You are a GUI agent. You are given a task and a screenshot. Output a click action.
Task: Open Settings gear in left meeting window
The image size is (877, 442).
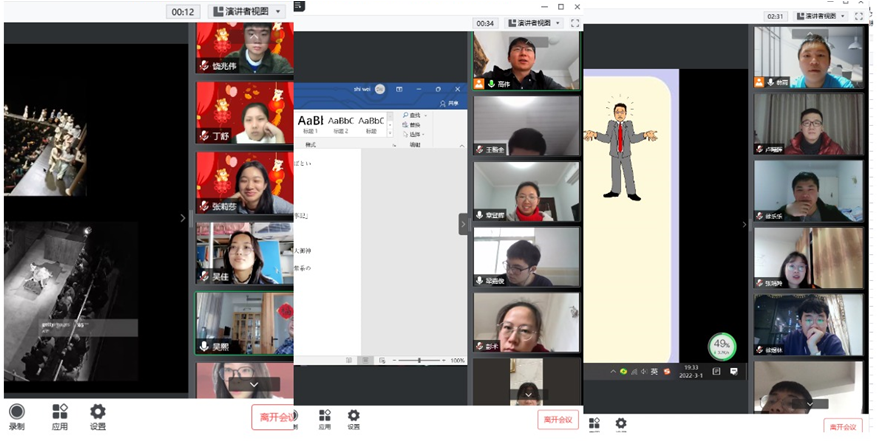(97, 411)
